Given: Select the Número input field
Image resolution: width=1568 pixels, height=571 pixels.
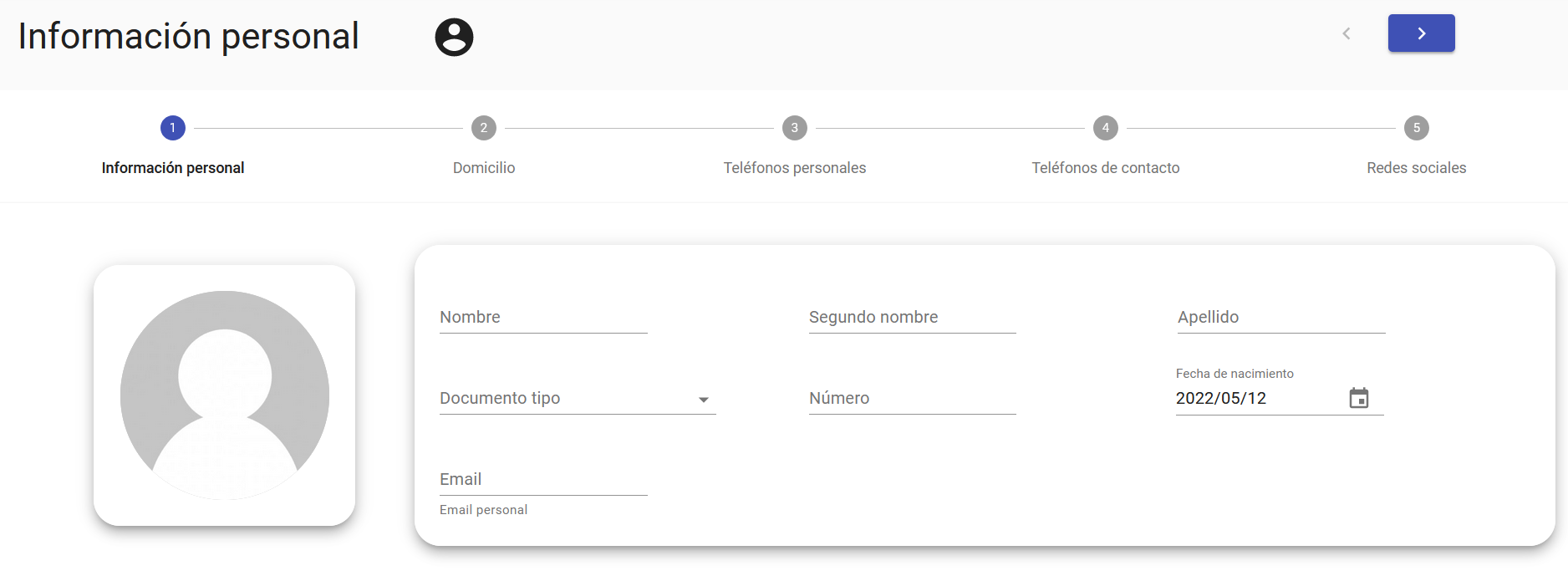Looking at the screenshot, I should 912,399.
